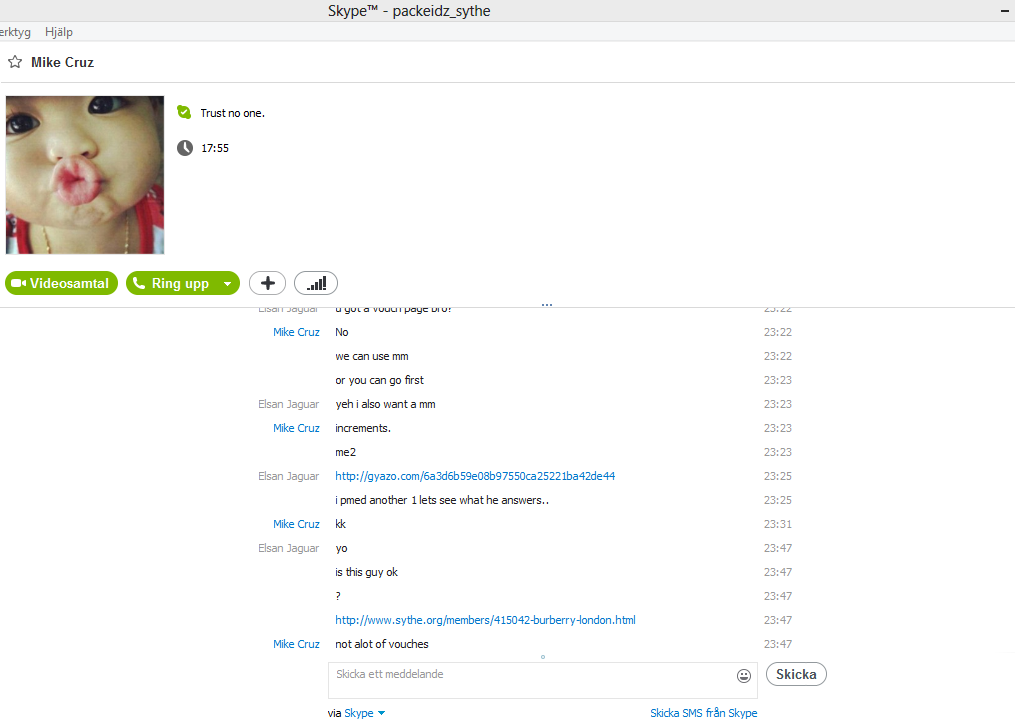
Task: Click Mike Cruz name next to 'No'
Action: point(296,332)
